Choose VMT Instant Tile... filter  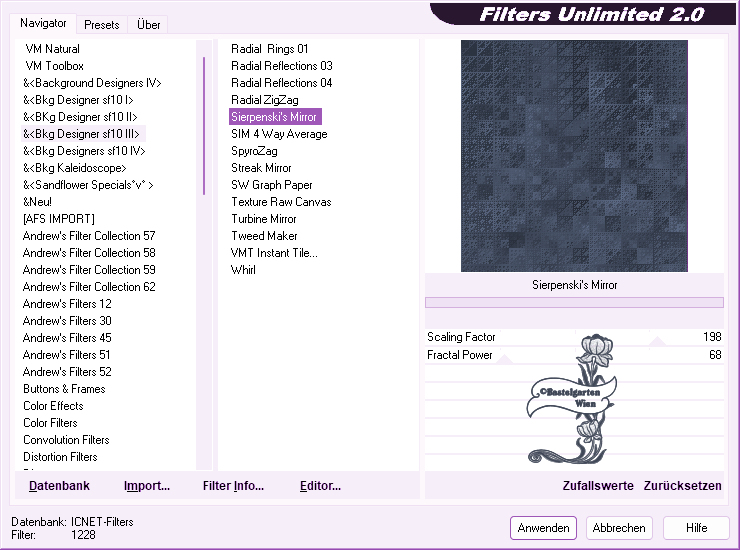[x=274, y=253]
